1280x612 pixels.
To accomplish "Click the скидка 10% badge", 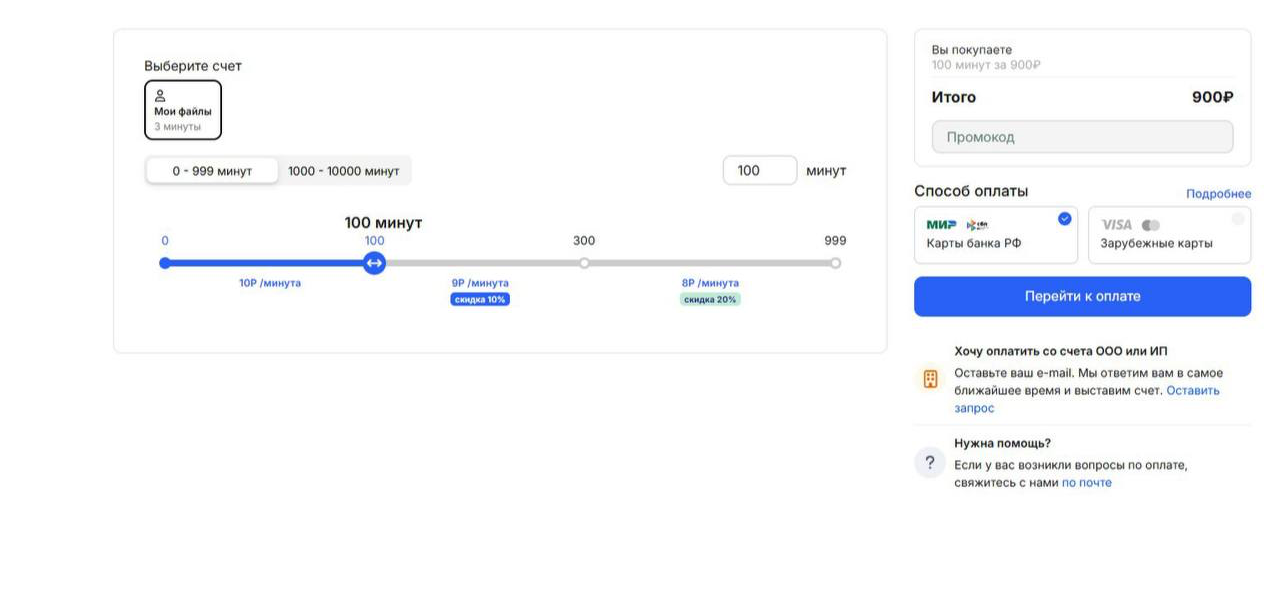I will coord(480,299).
